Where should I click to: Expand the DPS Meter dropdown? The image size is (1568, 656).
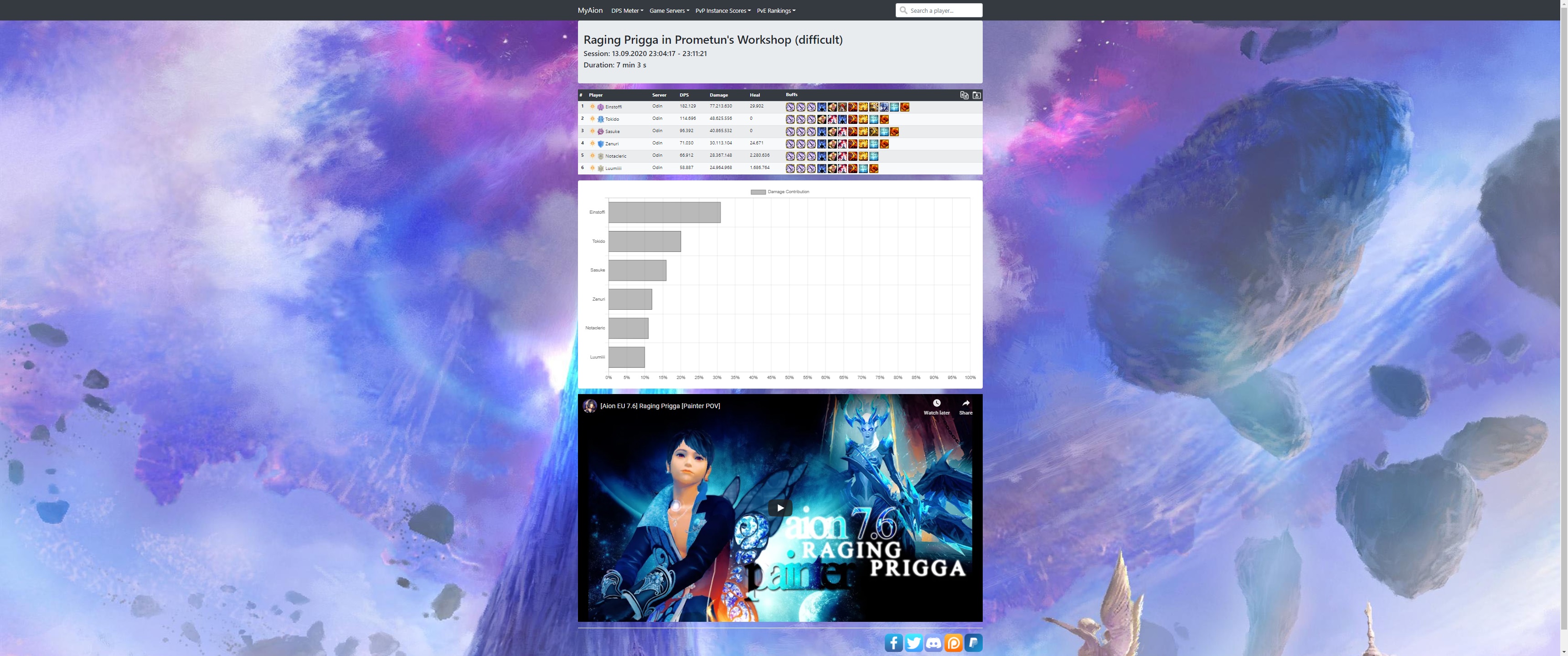point(627,10)
